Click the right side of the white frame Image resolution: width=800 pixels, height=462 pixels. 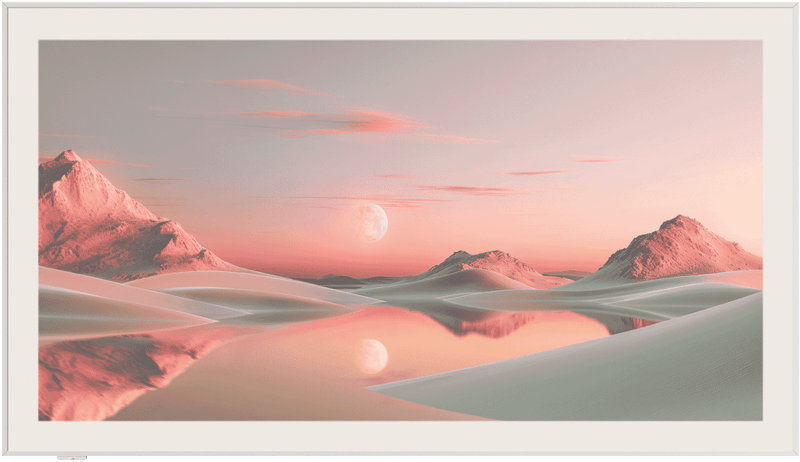point(778,230)
